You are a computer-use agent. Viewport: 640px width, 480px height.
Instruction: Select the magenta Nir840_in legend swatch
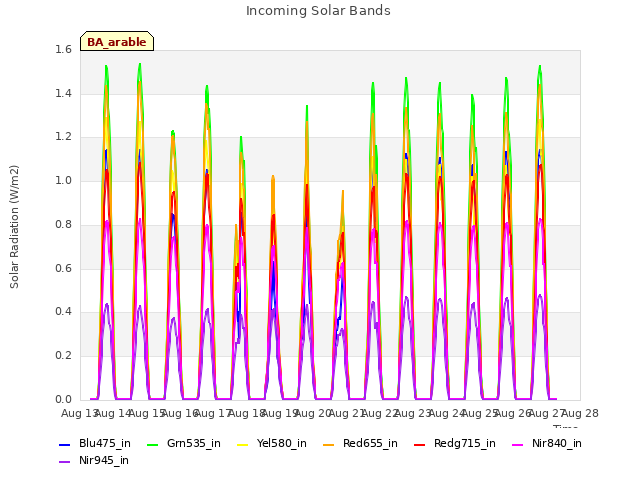[518, 445]
